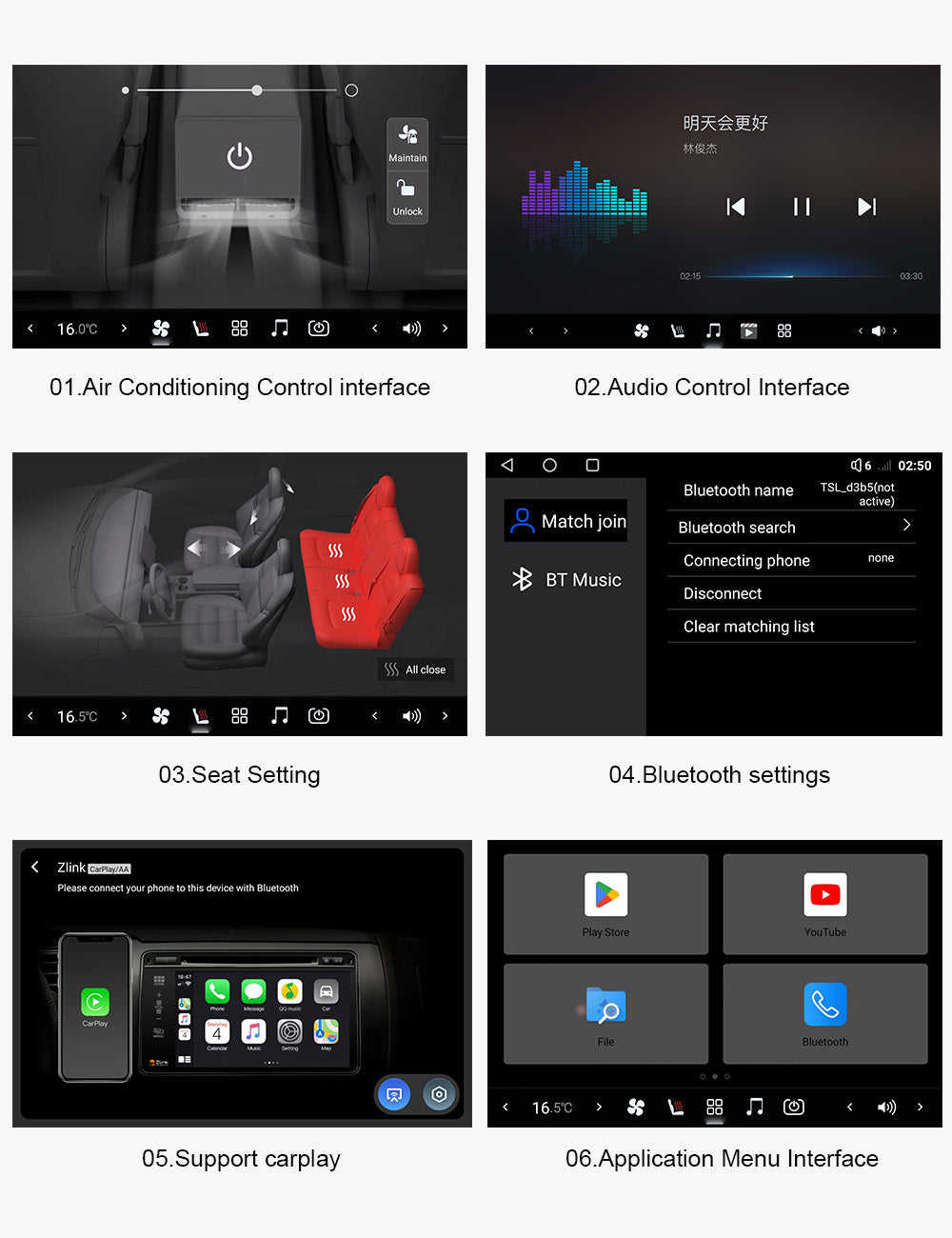Increase temperature next to 16.0°C
952x1238 pixels.
(124, 329)
